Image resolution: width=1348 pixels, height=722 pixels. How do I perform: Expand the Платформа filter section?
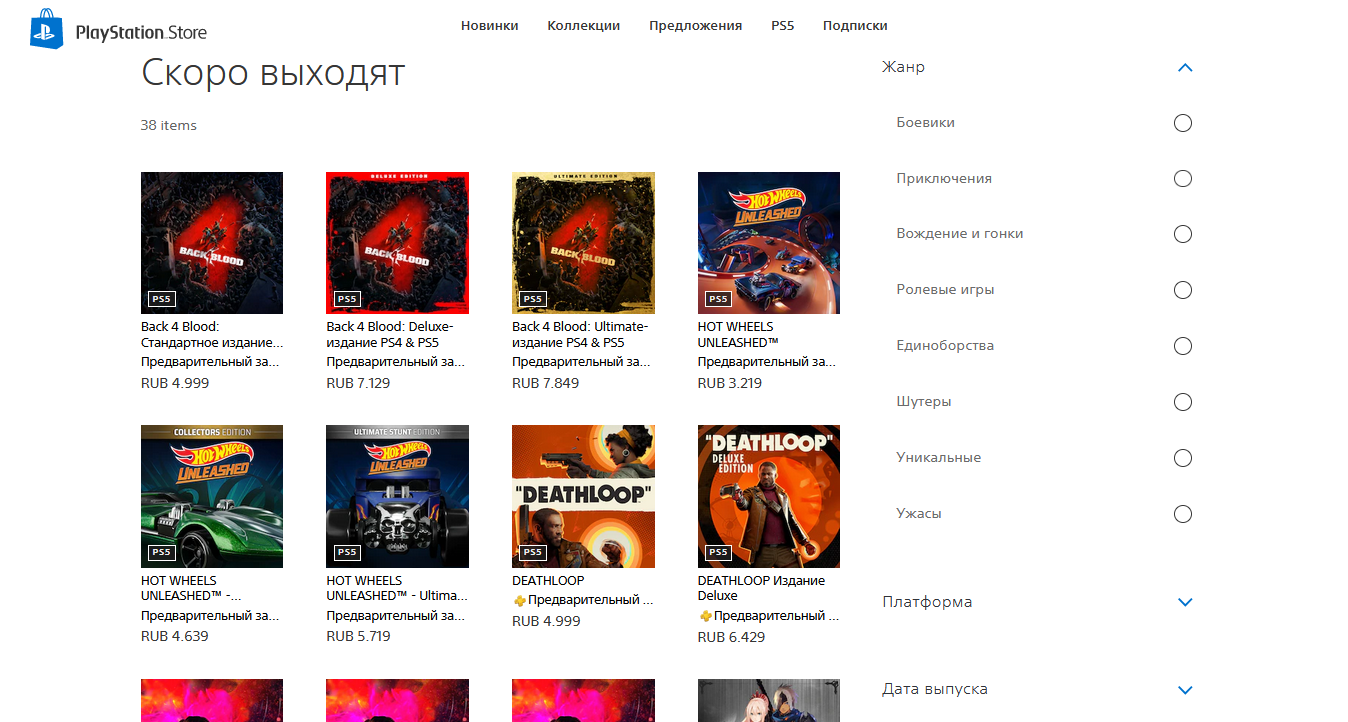click(x=1186, y=602)
